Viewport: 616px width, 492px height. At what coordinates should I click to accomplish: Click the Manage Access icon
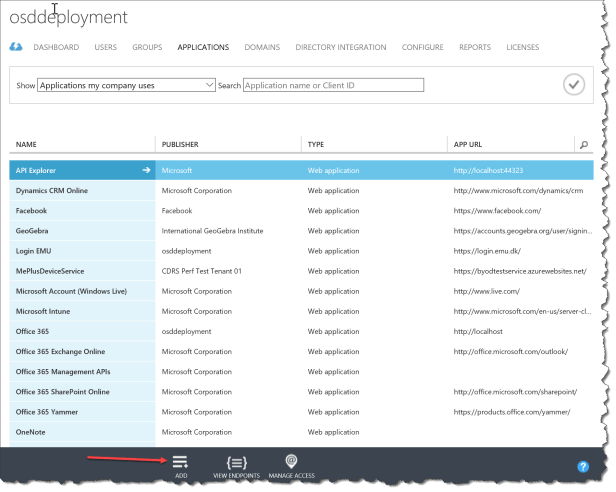coord(291,461)
